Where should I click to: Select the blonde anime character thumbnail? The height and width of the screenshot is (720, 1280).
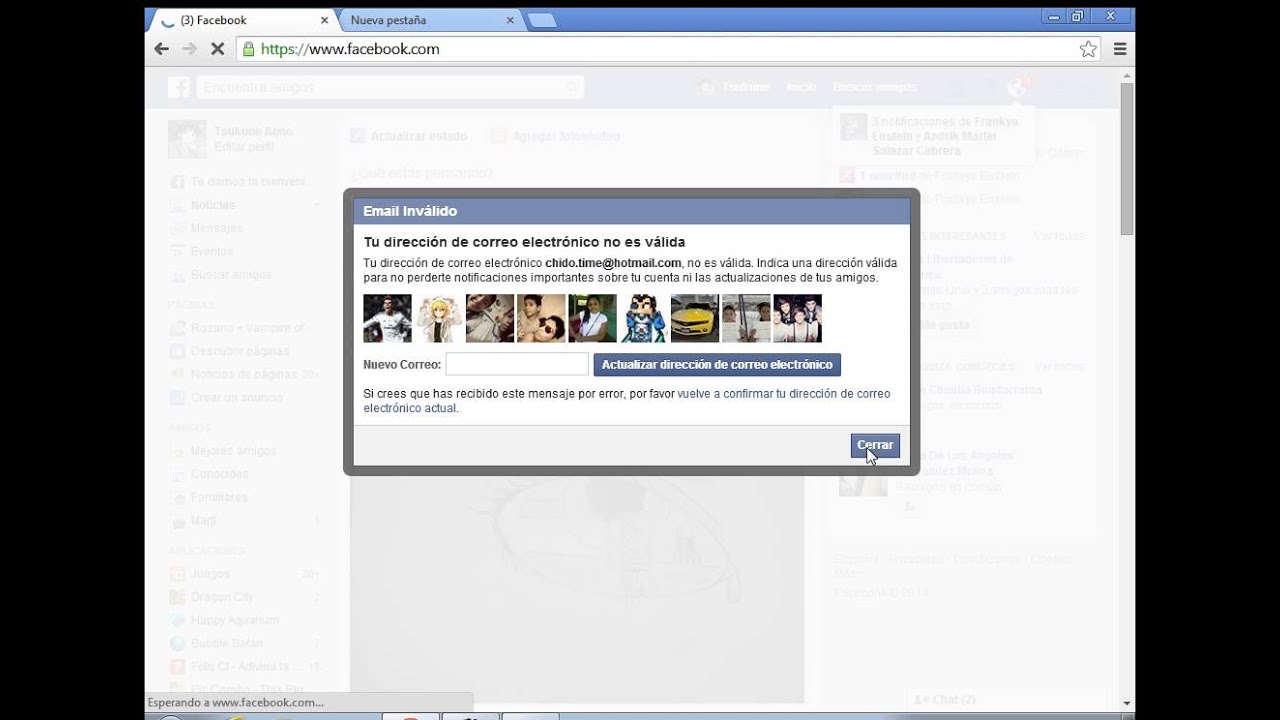[439, 319]
